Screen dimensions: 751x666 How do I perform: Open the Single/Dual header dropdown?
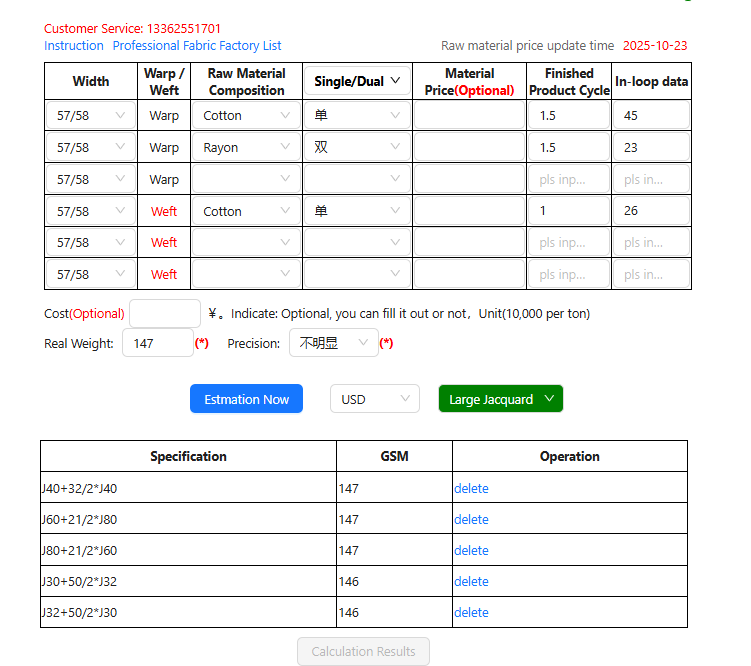(x=357, y=81)
